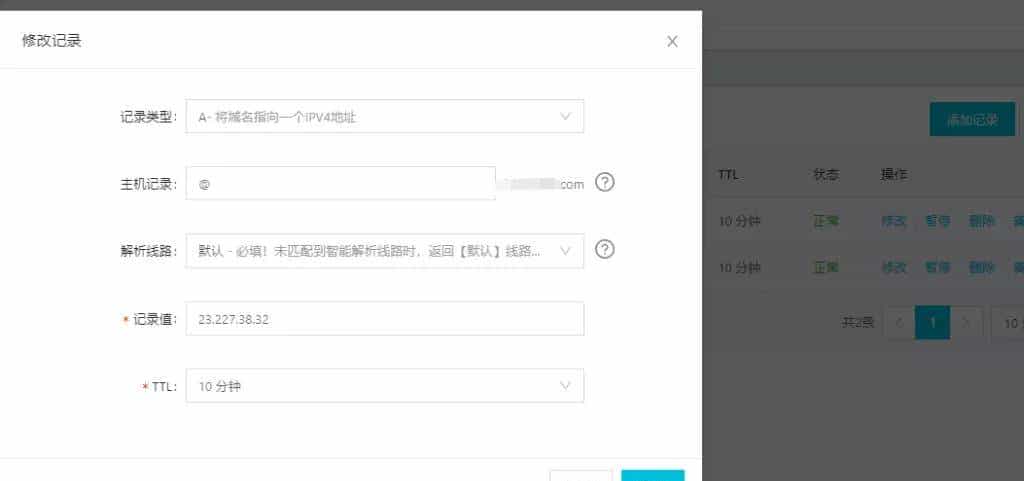
Task: Click the 状态 column header
Action: click(826, 175)
